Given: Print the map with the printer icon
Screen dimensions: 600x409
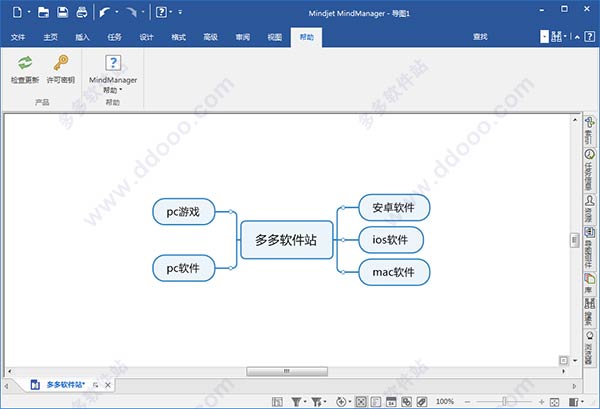Looking at the screenshot, I should pos(82,13).
